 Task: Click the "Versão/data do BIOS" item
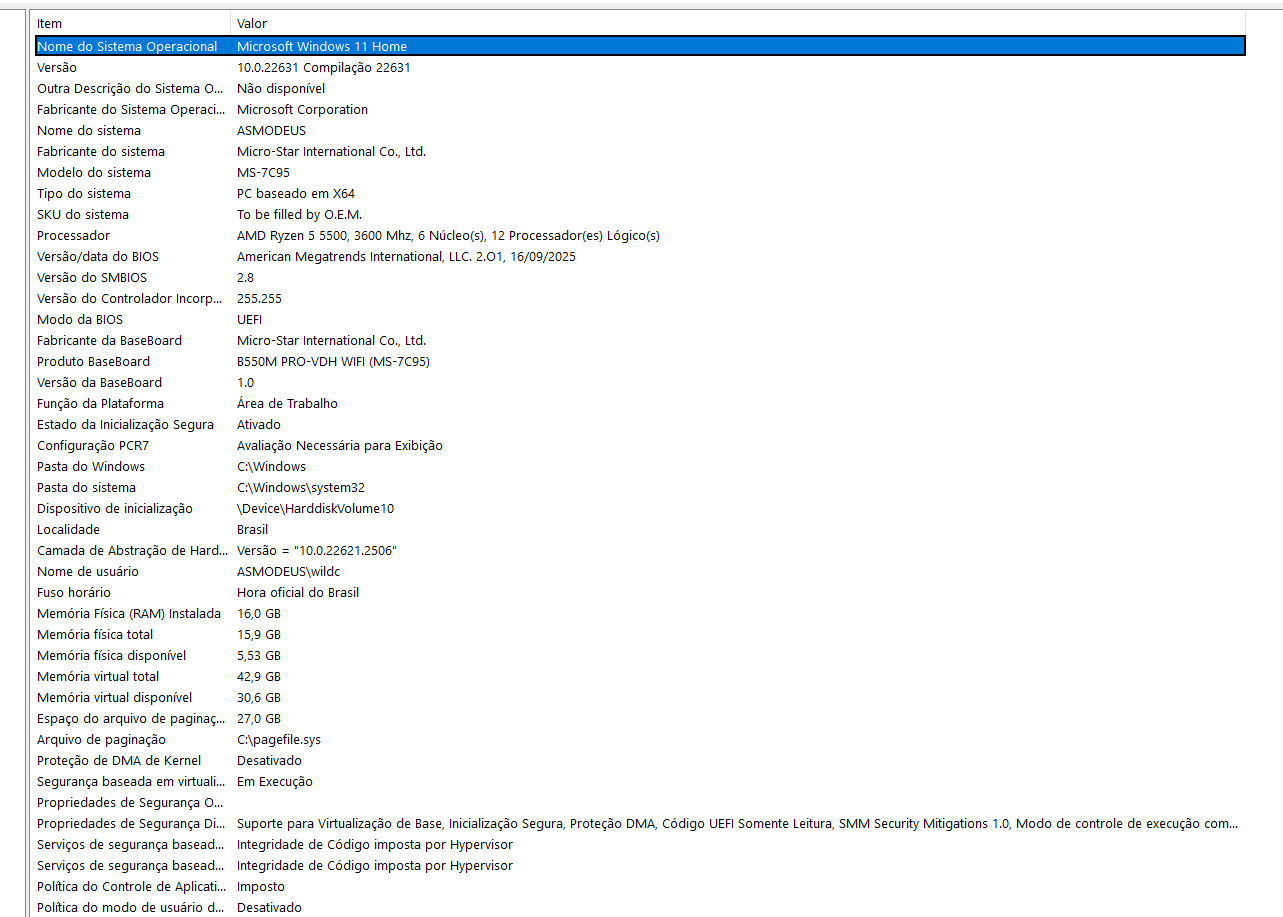(98, 256)
